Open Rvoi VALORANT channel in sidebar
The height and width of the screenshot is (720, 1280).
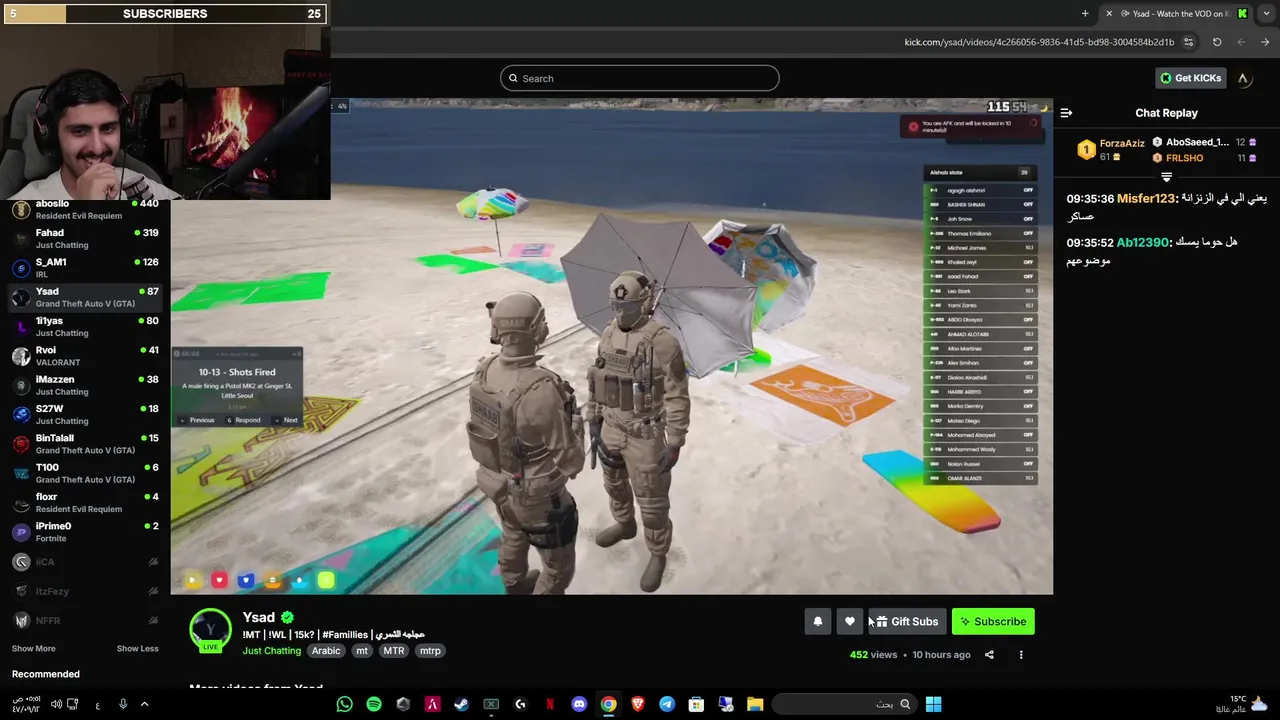(x=85, y=355)
